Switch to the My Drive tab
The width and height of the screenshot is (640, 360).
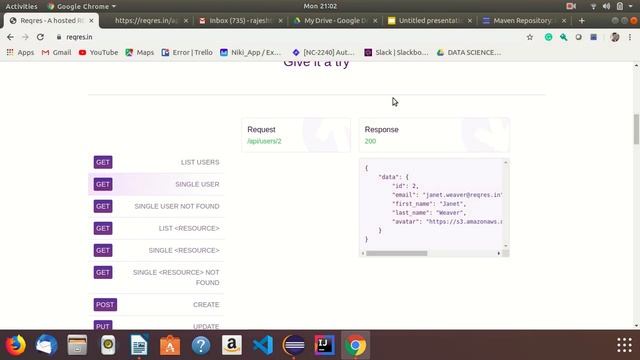click(335, 20)
